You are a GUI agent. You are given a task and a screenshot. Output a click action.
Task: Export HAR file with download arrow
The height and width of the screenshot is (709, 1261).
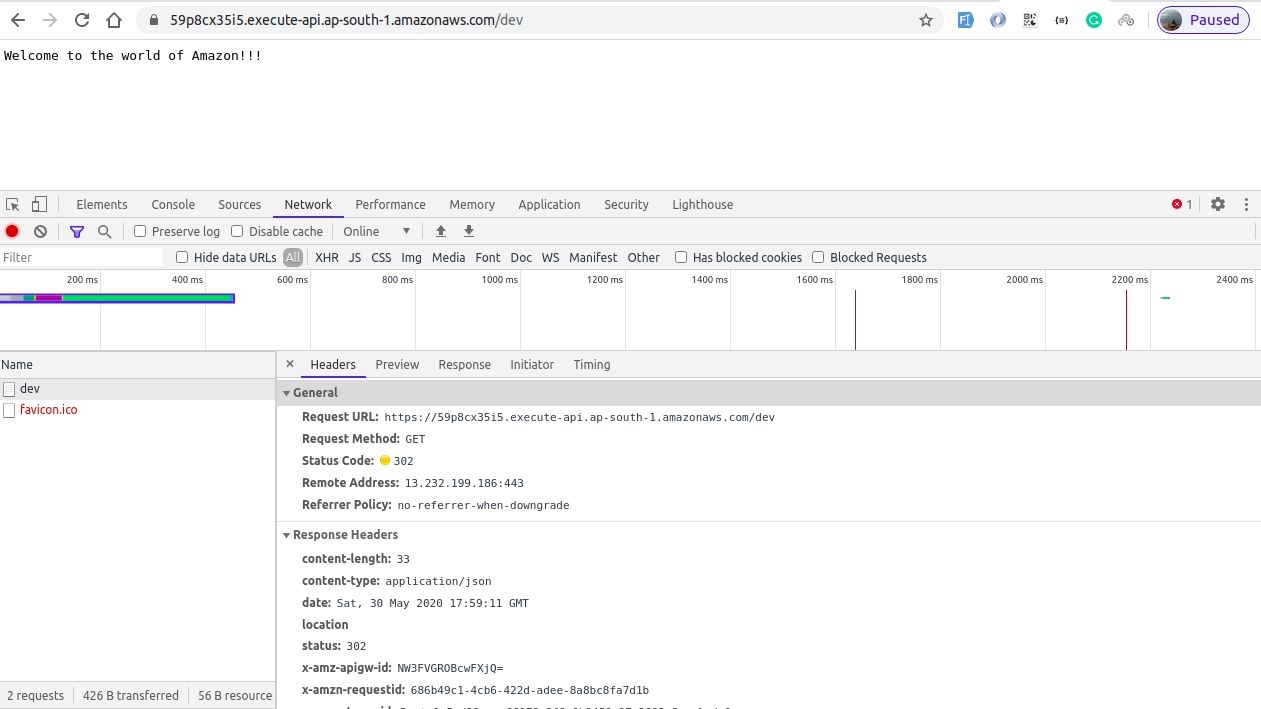(x=469, y=231)
